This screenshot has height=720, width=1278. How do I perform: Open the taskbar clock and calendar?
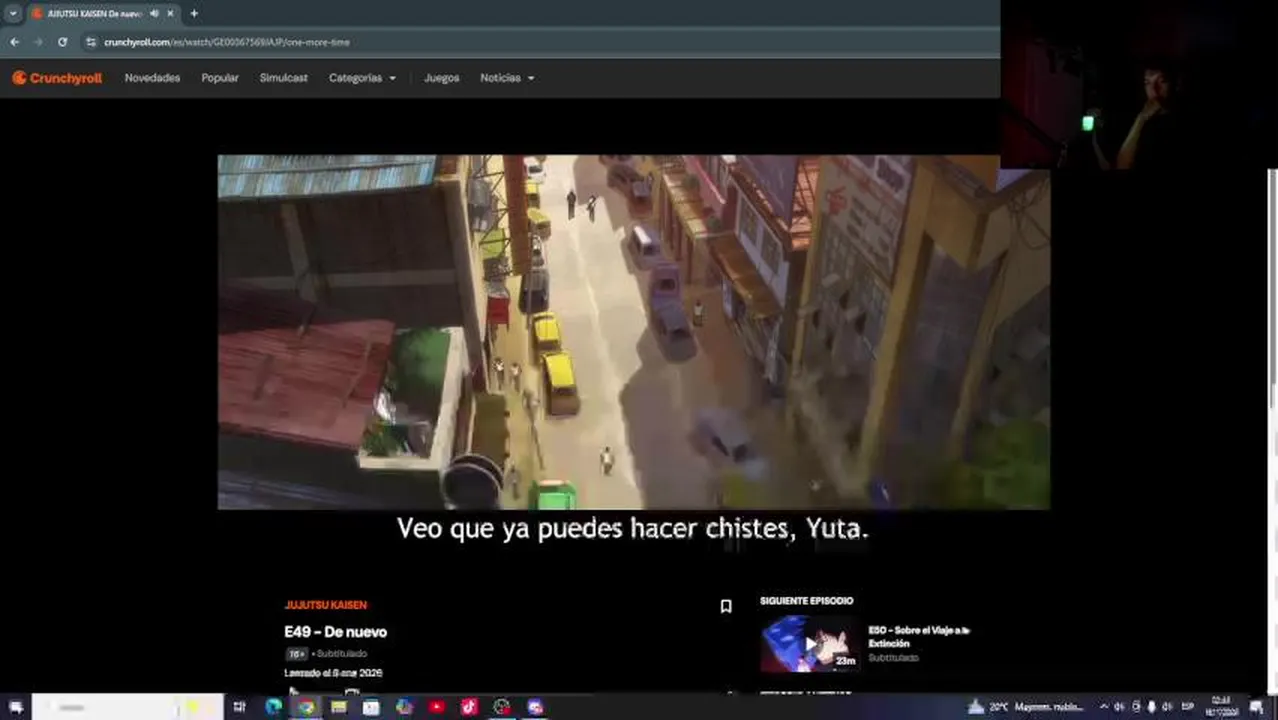[x=1221, y=707]
